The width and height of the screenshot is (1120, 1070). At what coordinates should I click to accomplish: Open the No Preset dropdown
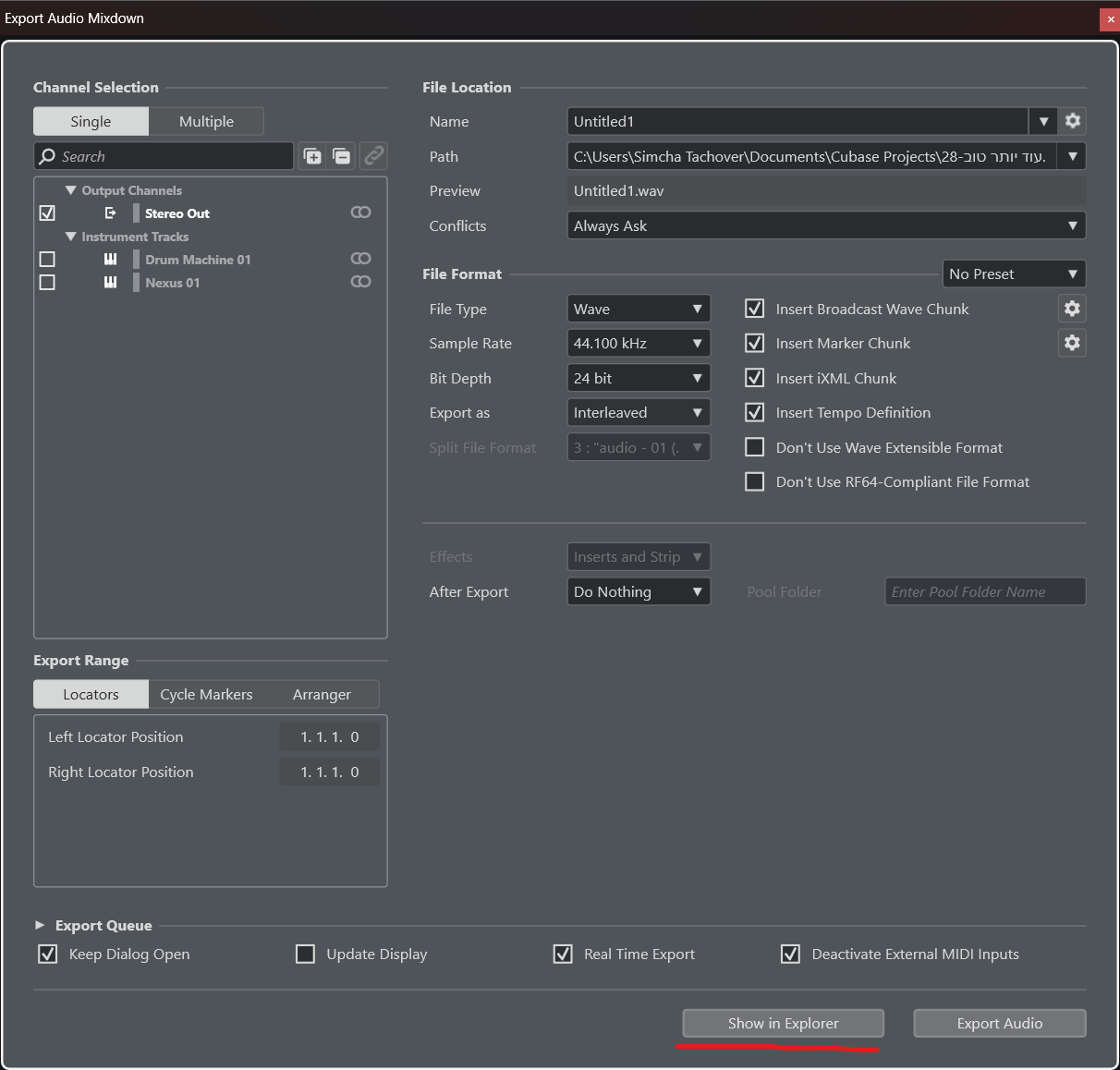click(x=1014, y=274)
